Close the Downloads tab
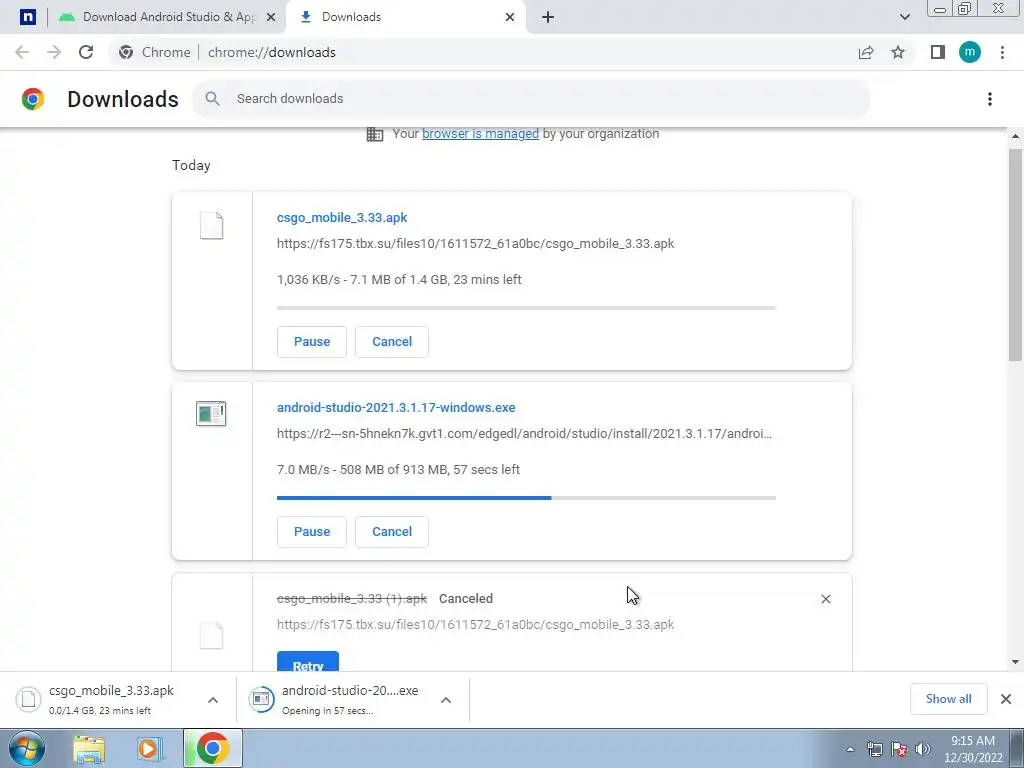 point(510,17)
